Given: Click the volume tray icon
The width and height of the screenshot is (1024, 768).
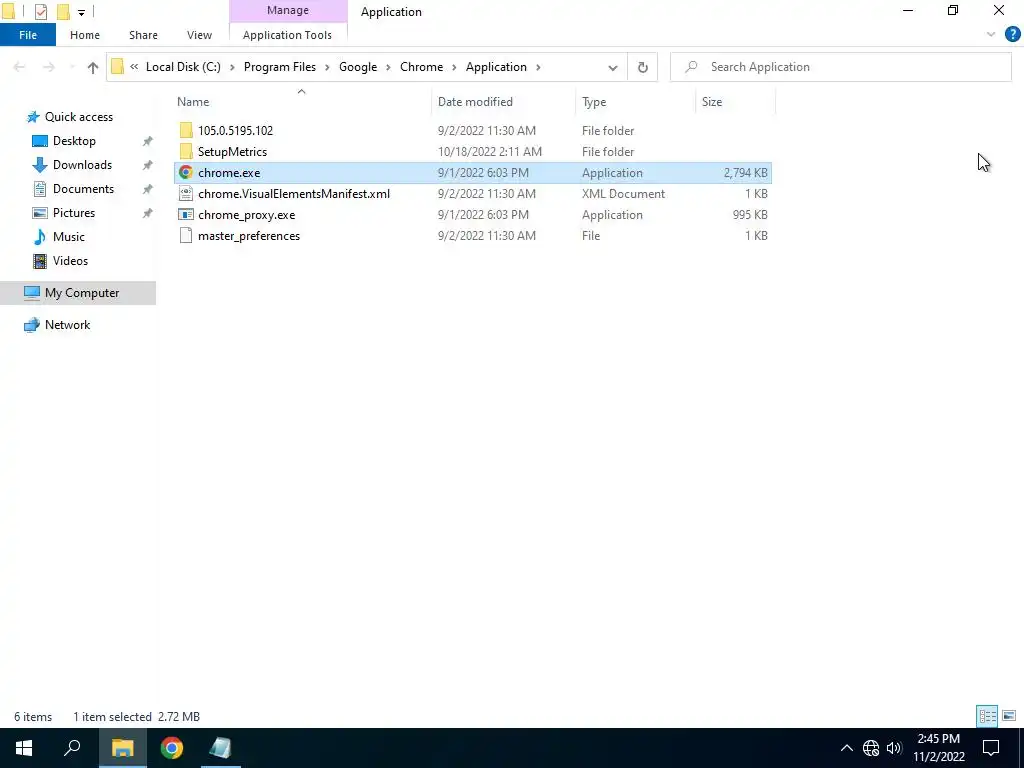Looking at the screenshot, I should (x=894, y=748).
